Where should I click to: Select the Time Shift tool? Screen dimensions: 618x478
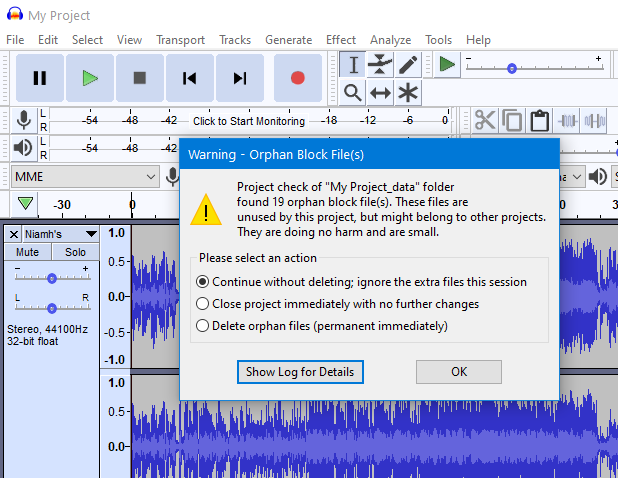(380, 93)
